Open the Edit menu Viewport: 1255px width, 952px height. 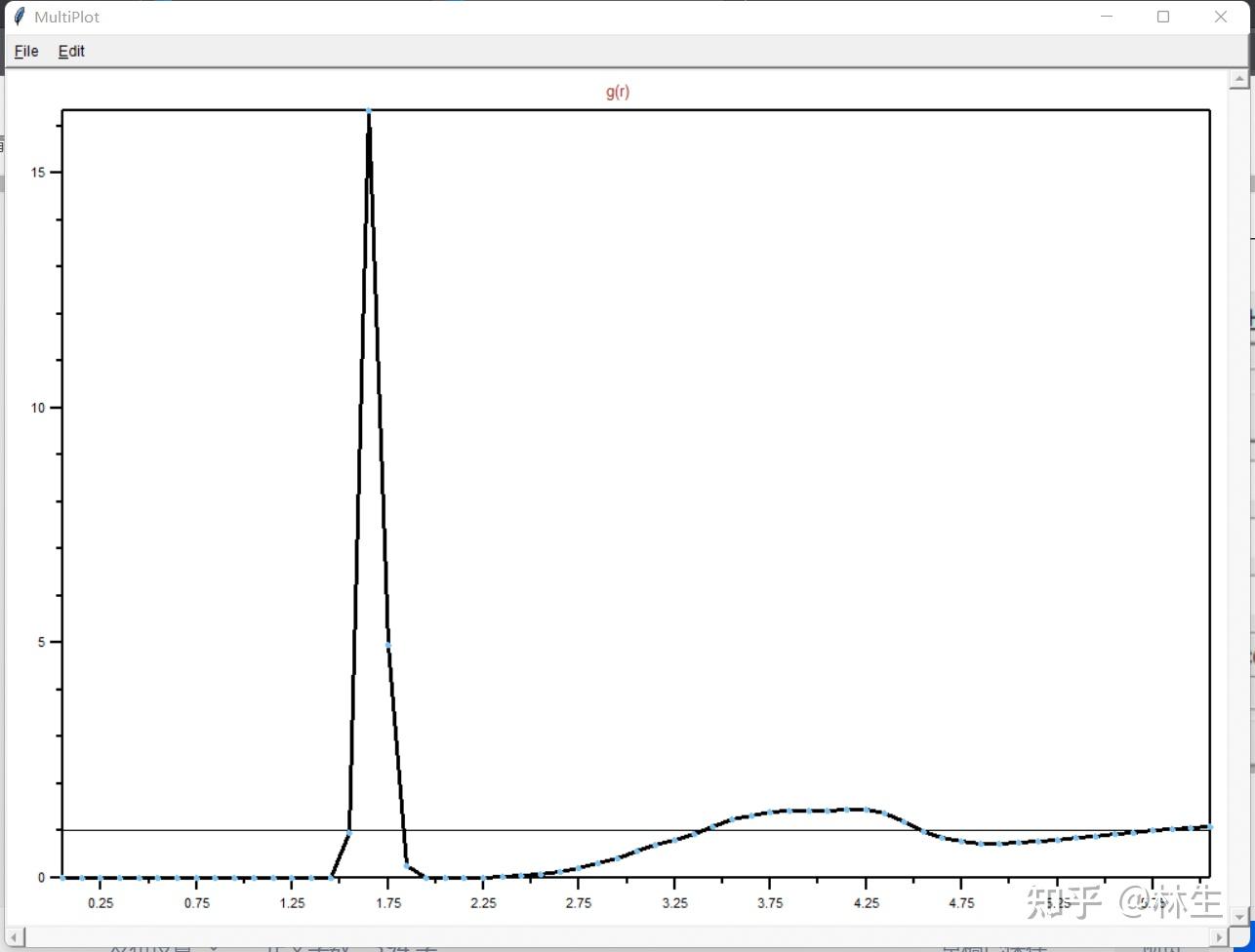(x=70, y=51)
